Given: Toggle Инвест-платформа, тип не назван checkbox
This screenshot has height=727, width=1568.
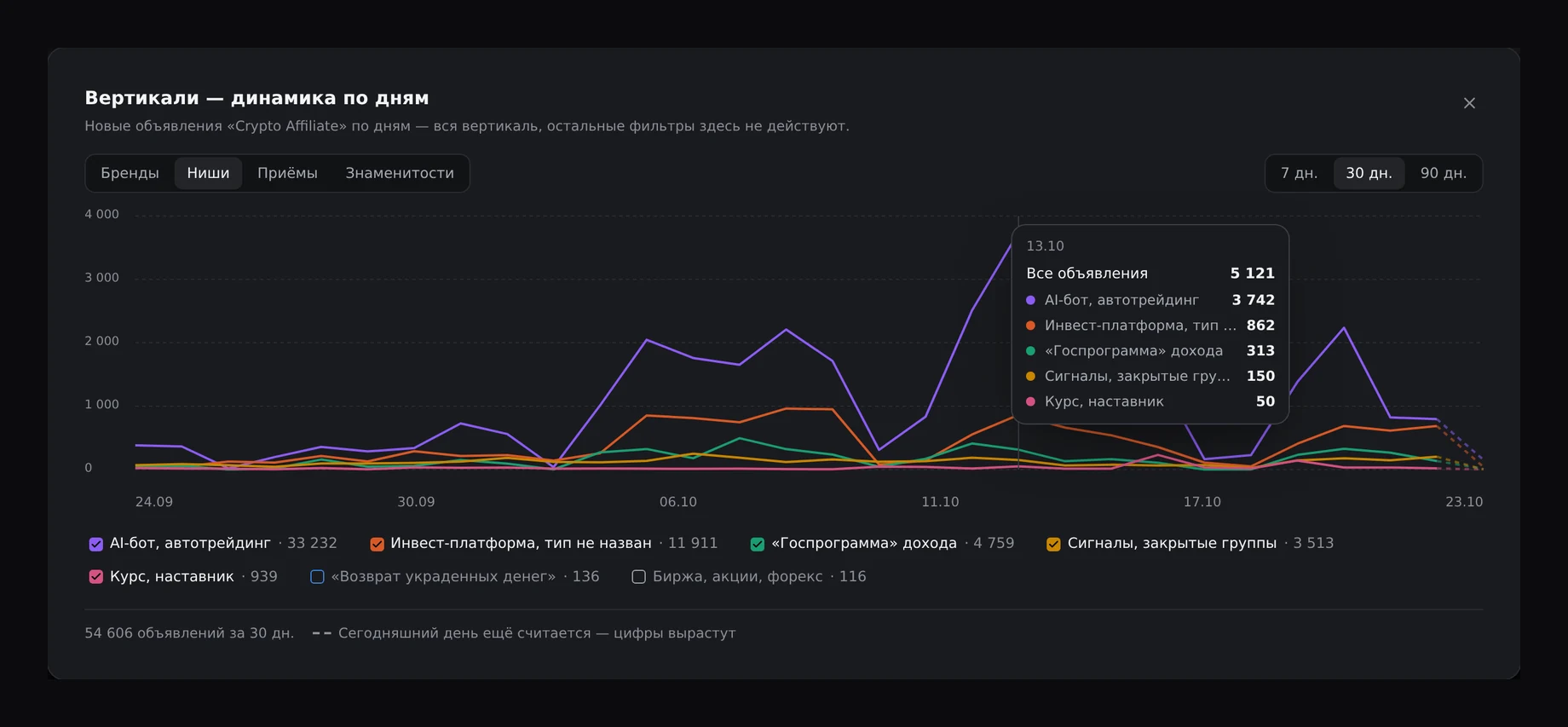Looking at the screenshot, I should 377,544.
